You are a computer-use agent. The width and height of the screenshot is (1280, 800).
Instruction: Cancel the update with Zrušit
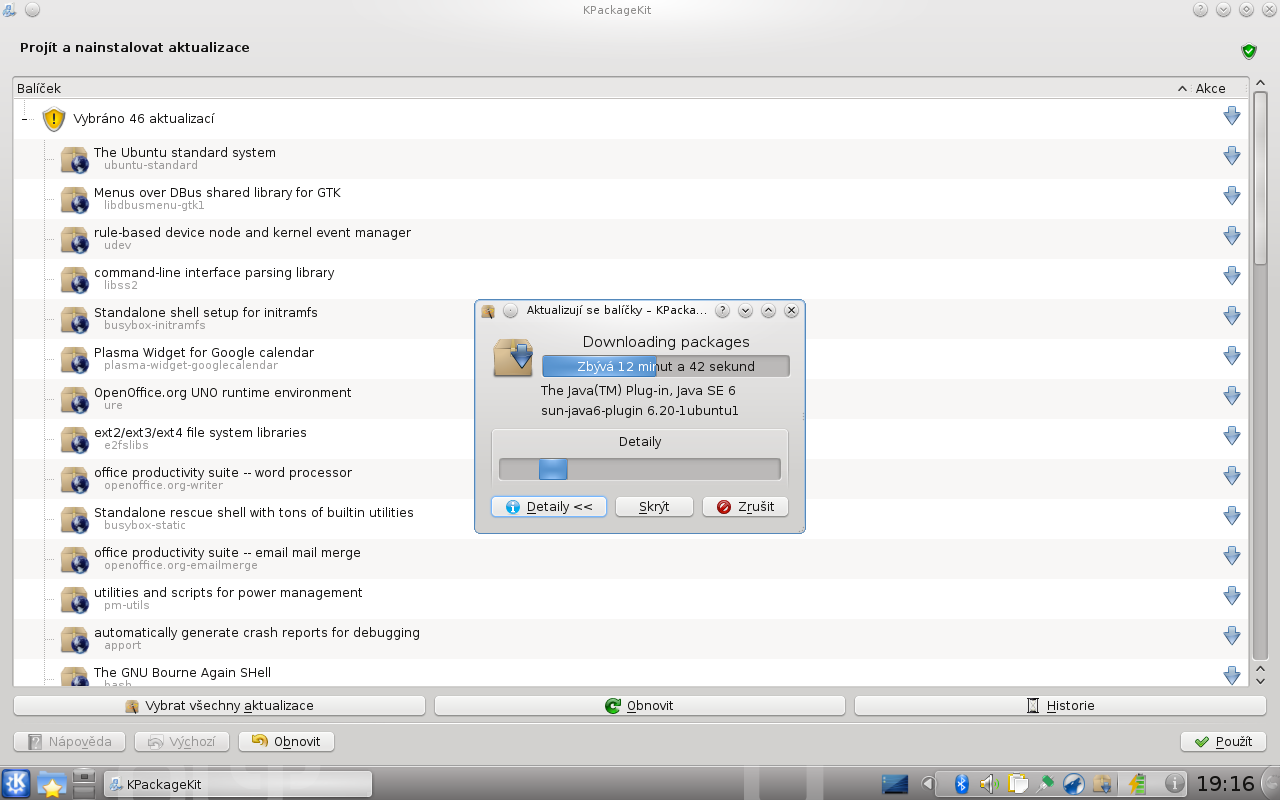tap(745, 507)
